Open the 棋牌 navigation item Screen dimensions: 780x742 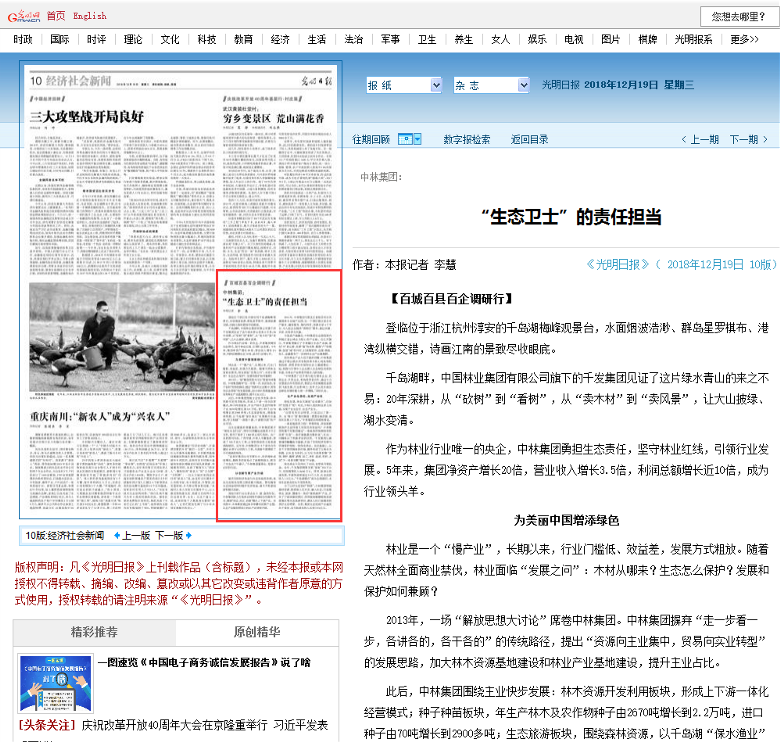pos(647,39)
